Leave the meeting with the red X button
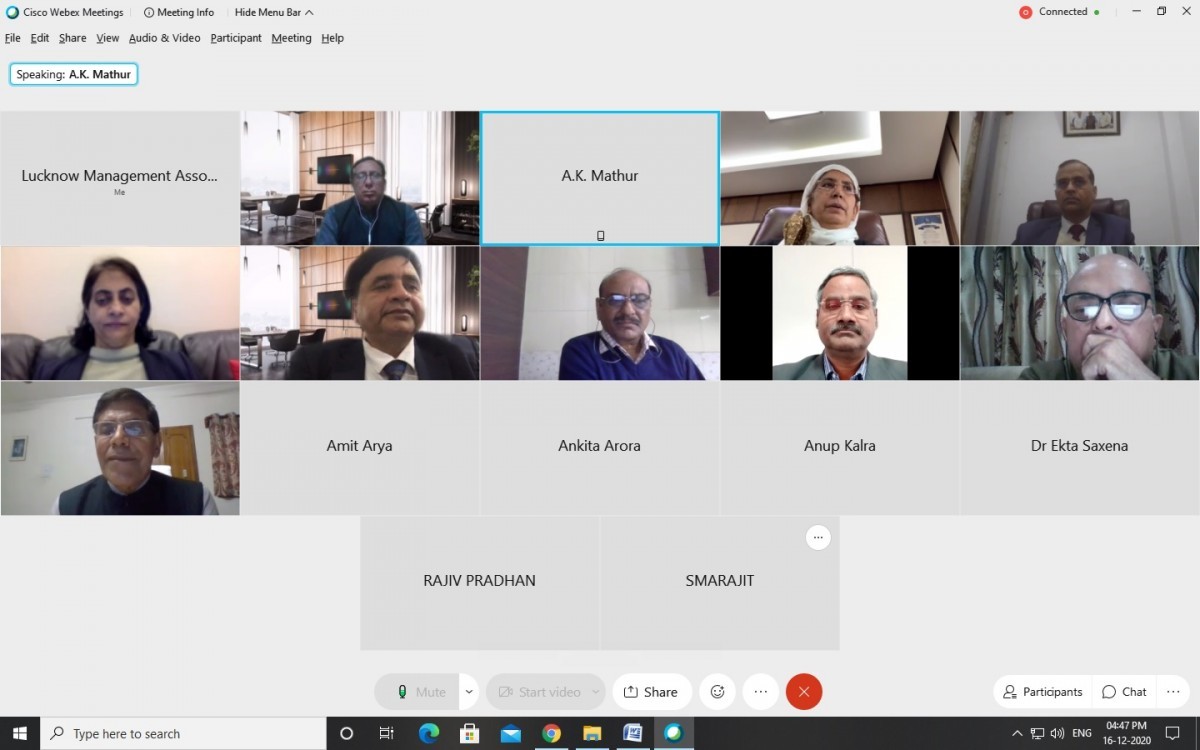This screenshot has width=1200, height=750. tap(804, 692)
